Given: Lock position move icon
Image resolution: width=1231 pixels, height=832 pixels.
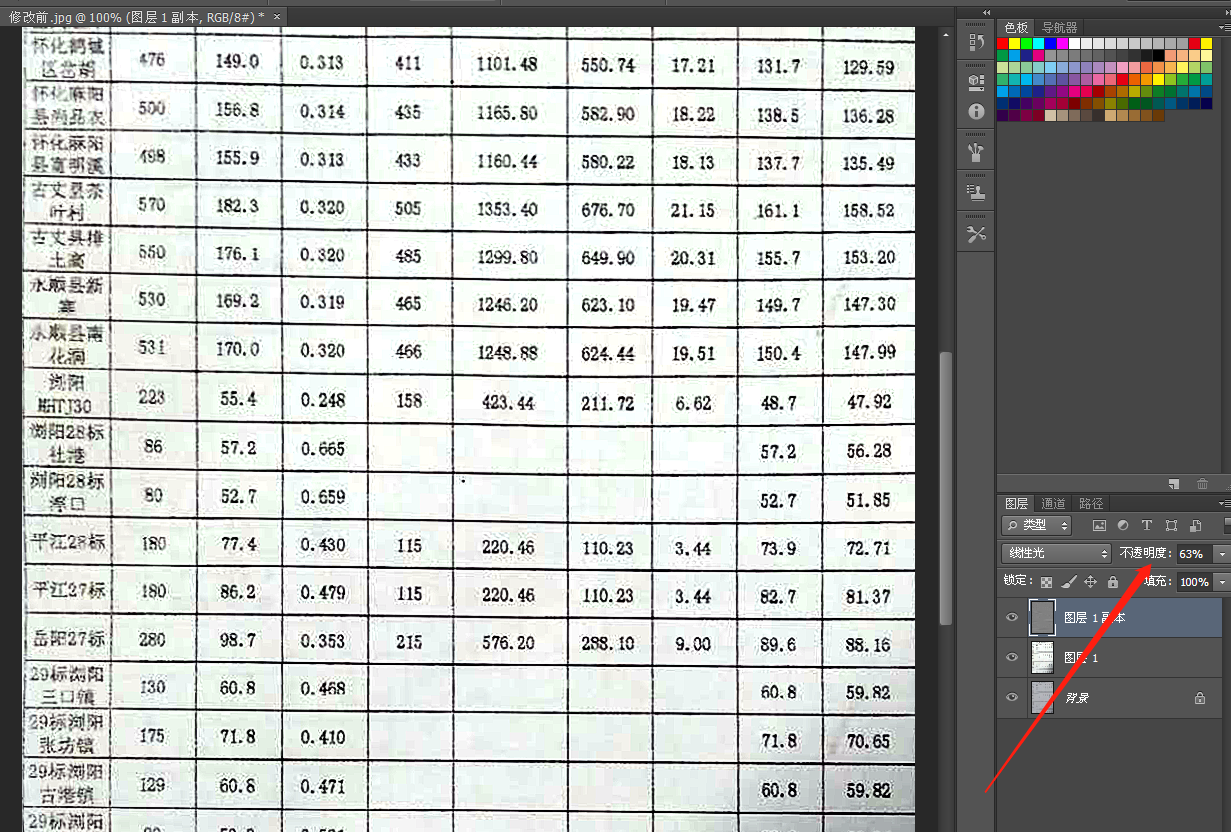Looking at the screenshot, I should click(x=1091, y=581).
